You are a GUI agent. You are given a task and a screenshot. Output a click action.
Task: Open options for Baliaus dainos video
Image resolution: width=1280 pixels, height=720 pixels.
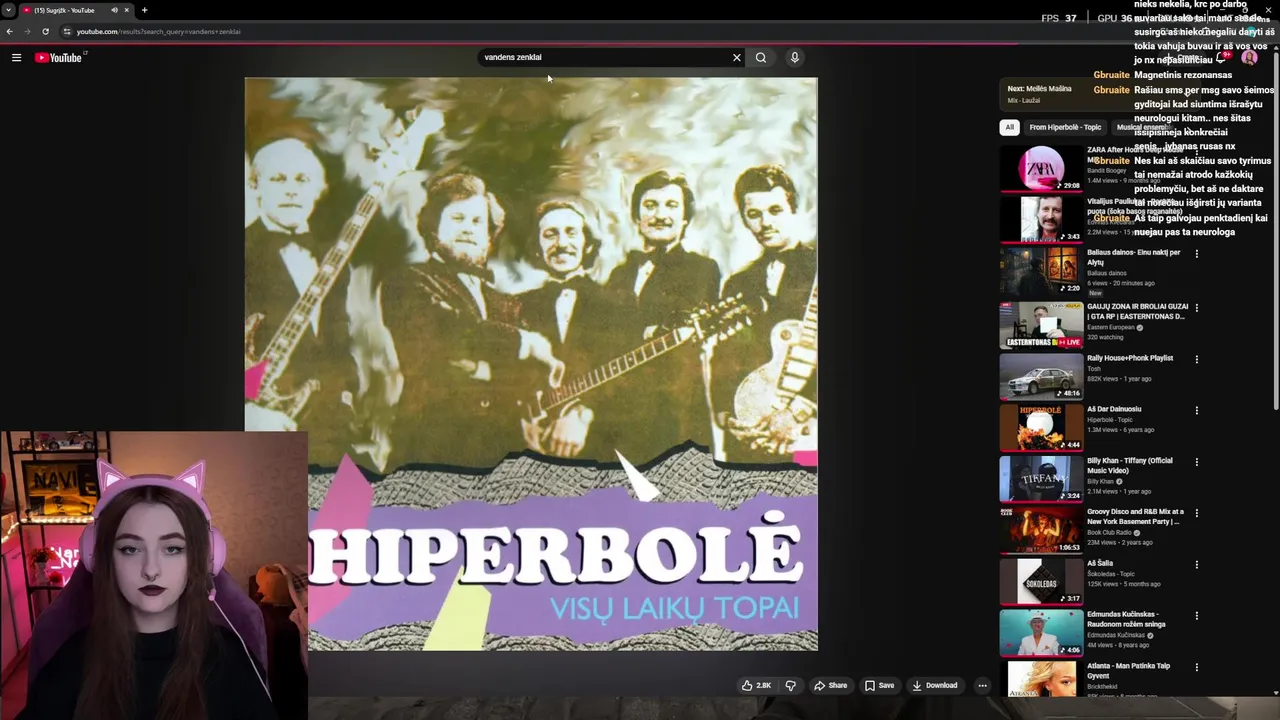(x=1196, y=254)
